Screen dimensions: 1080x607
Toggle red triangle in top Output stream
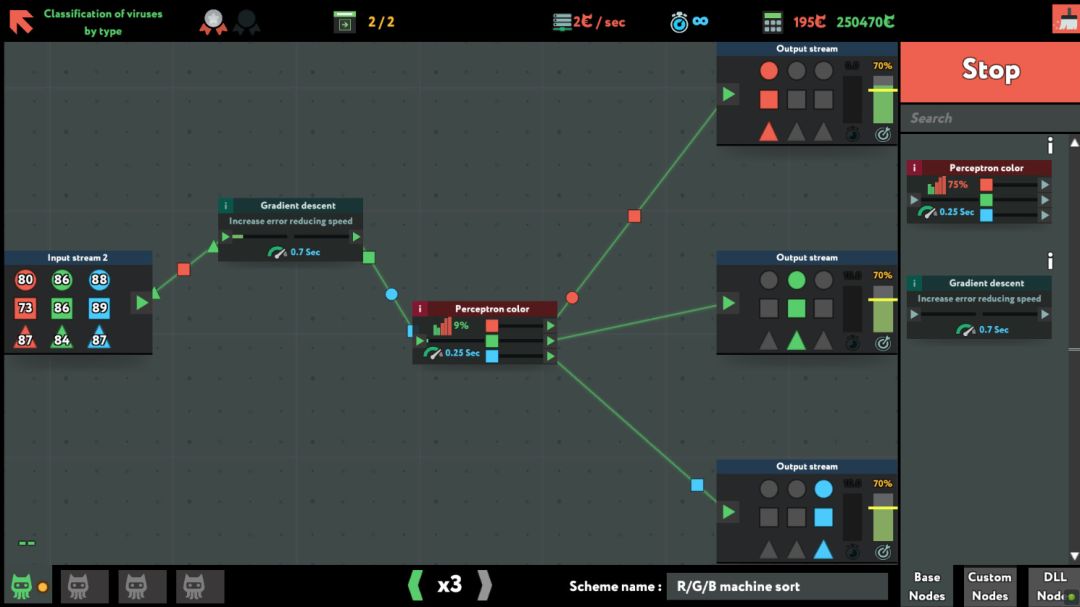(769, 131)
